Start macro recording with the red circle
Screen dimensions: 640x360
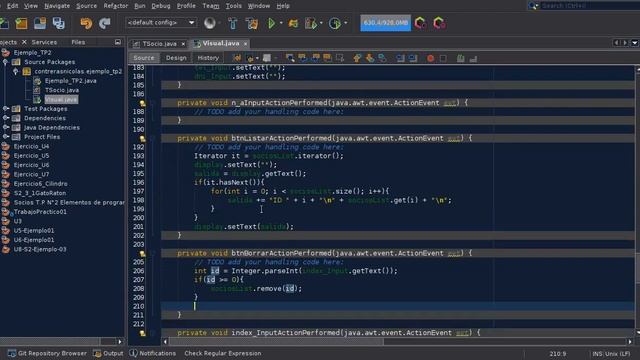(x=430, y=58)
